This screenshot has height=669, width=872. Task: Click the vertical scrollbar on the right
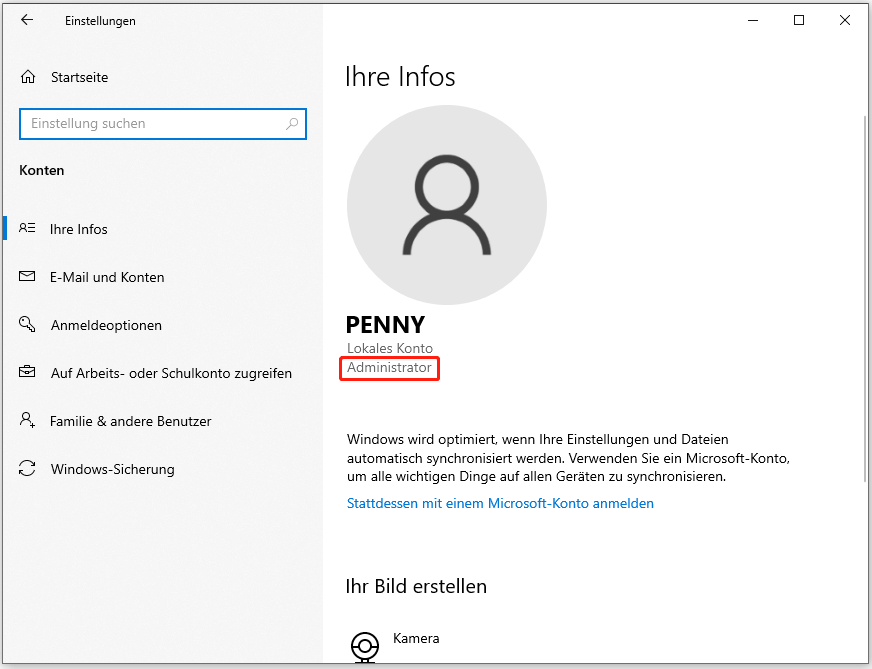tap(863, 300)
